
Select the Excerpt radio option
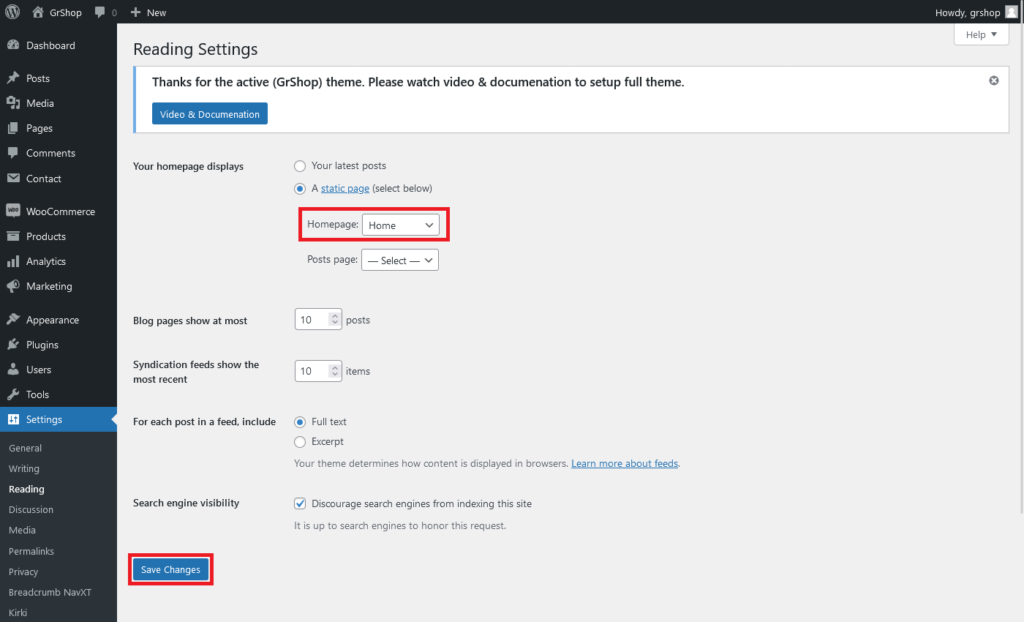point(300,442)
